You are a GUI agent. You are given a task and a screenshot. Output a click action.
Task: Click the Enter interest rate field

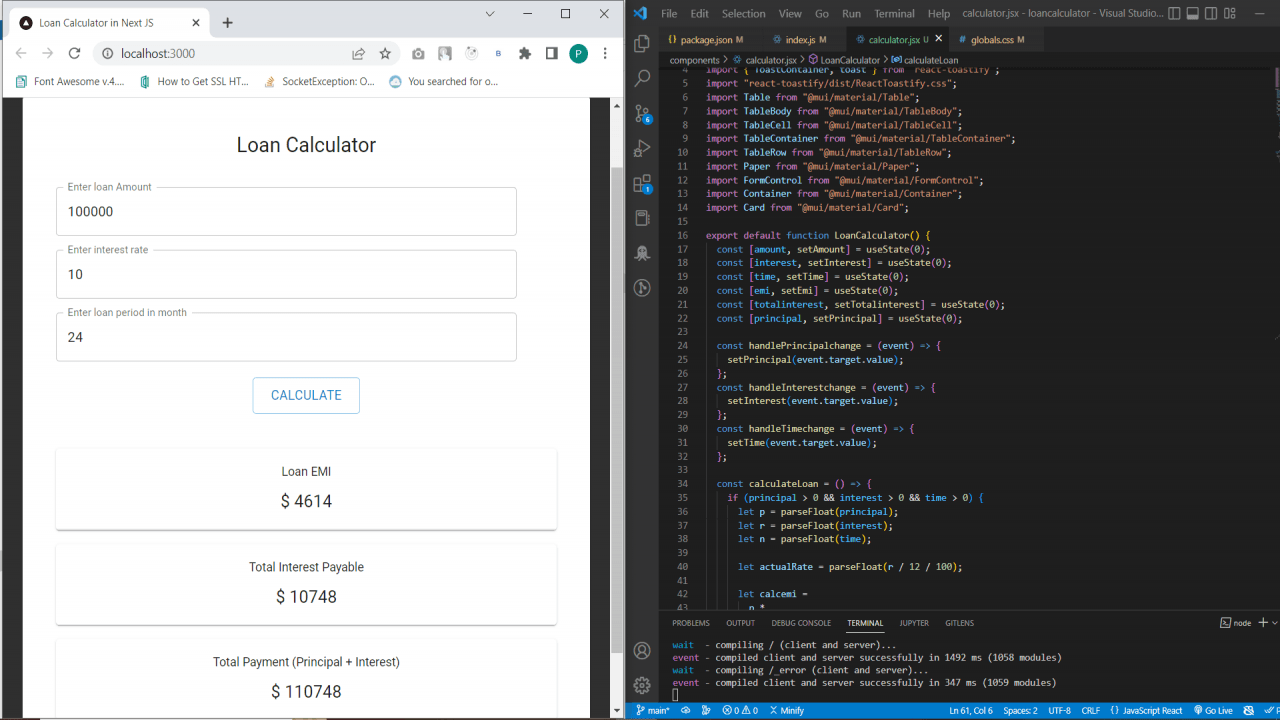coord(286,274)
